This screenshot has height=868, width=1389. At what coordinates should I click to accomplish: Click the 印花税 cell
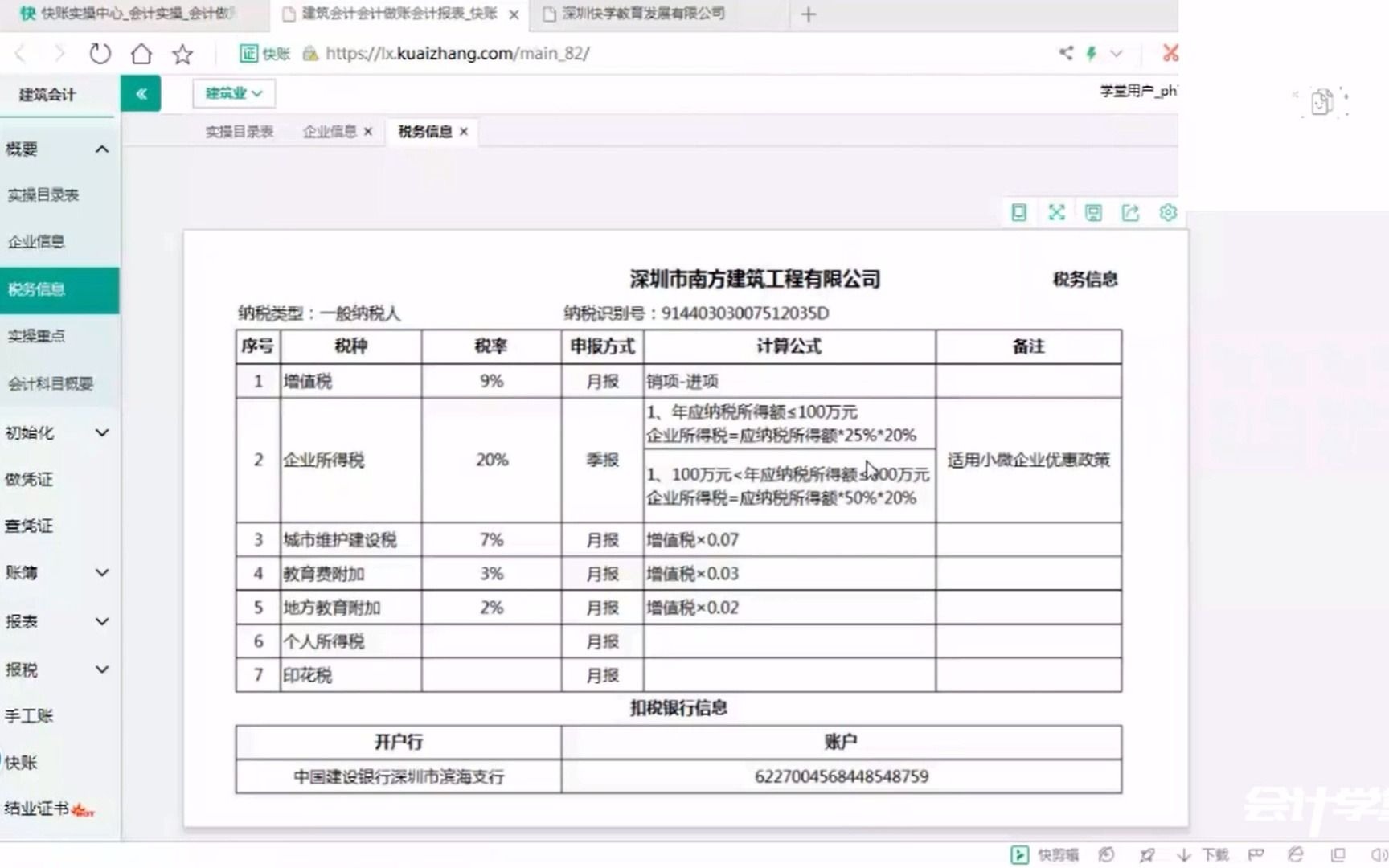350,675
